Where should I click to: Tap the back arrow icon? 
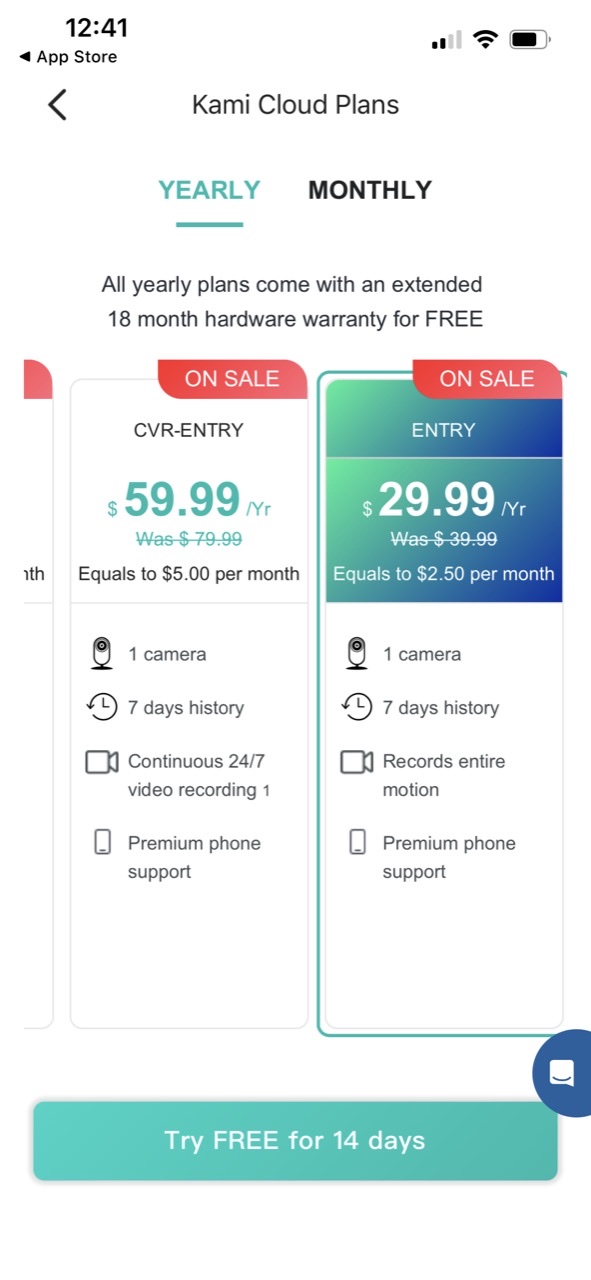pos(57,104)
